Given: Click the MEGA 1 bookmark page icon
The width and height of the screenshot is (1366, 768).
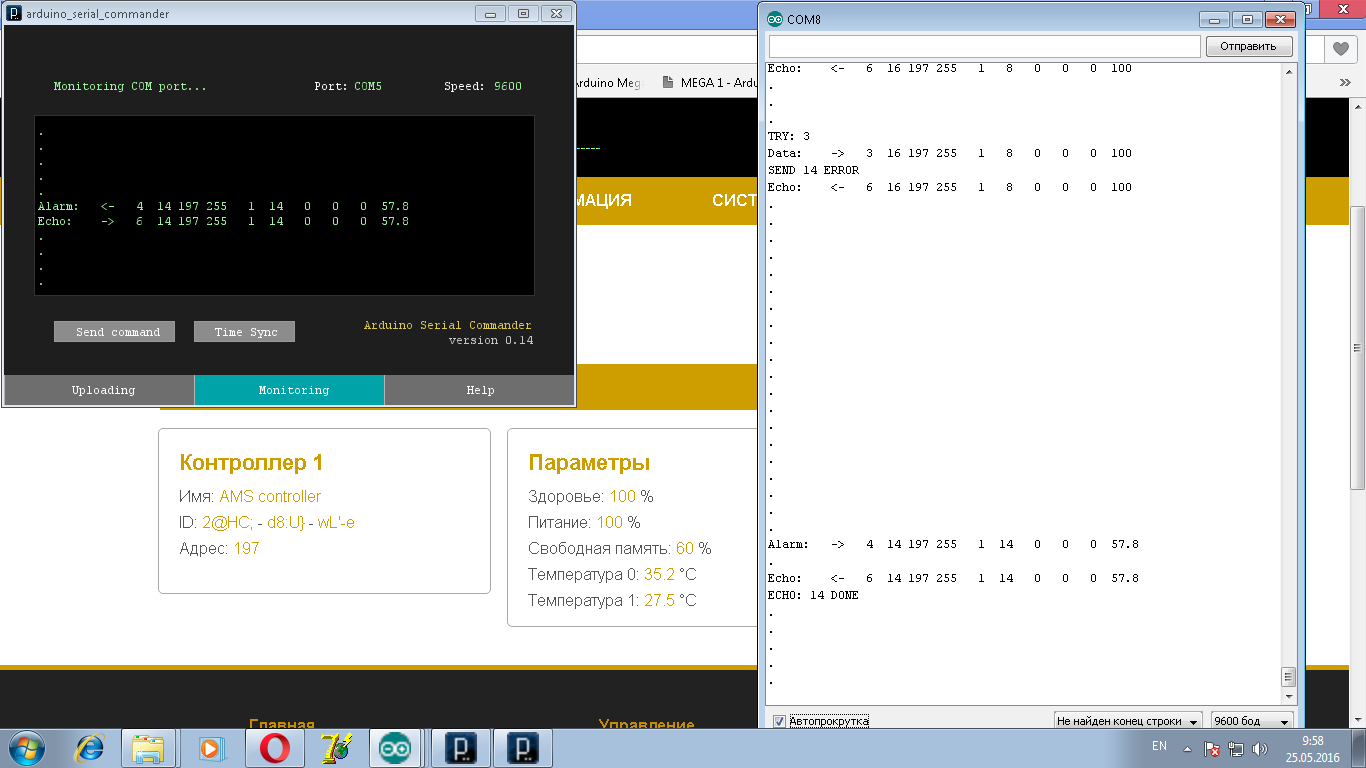Looking at the screenshot, I should [x=668, y=83].
